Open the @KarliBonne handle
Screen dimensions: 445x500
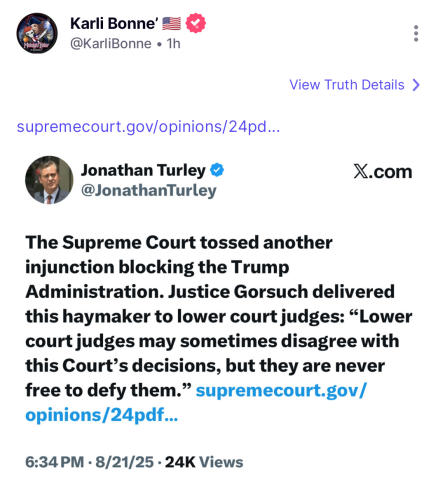[111, 44]
